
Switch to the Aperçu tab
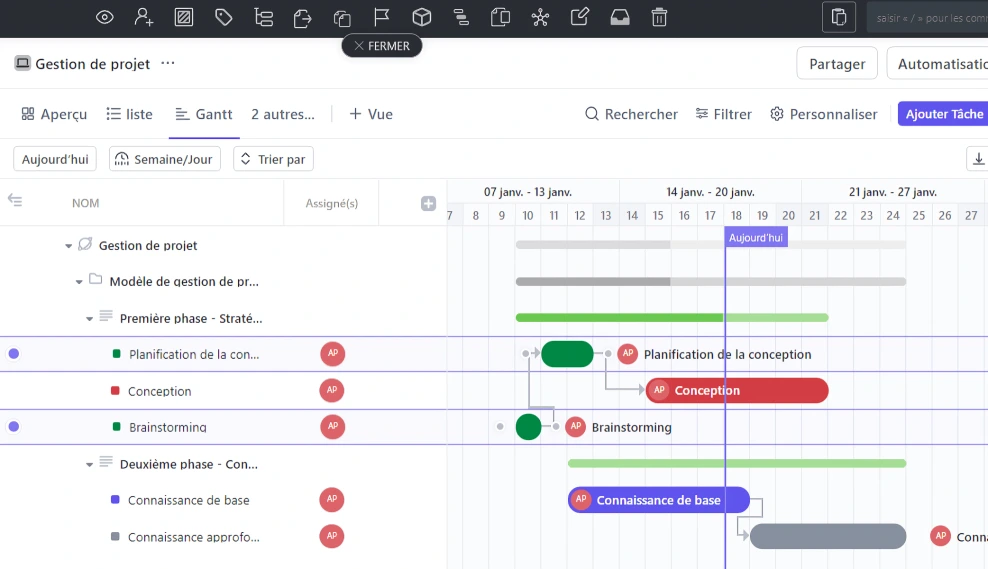54,114
